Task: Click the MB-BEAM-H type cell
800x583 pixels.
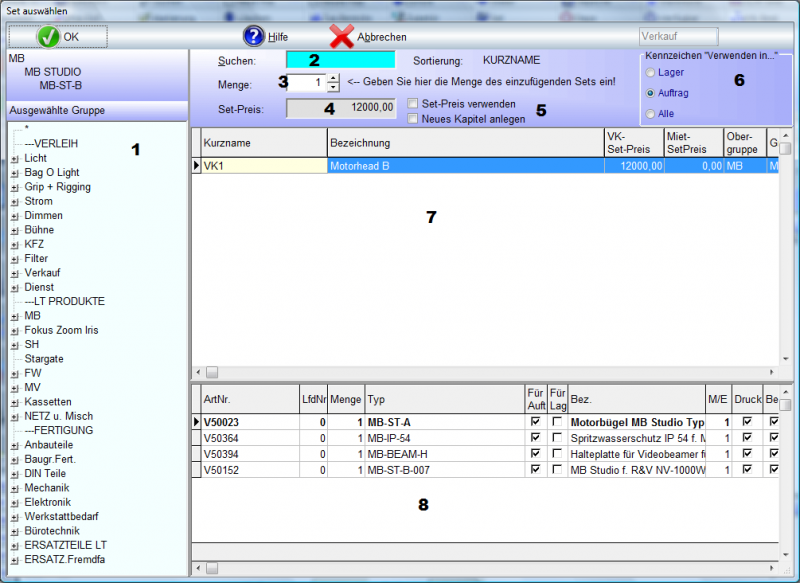Action: (x=445, y=454)
